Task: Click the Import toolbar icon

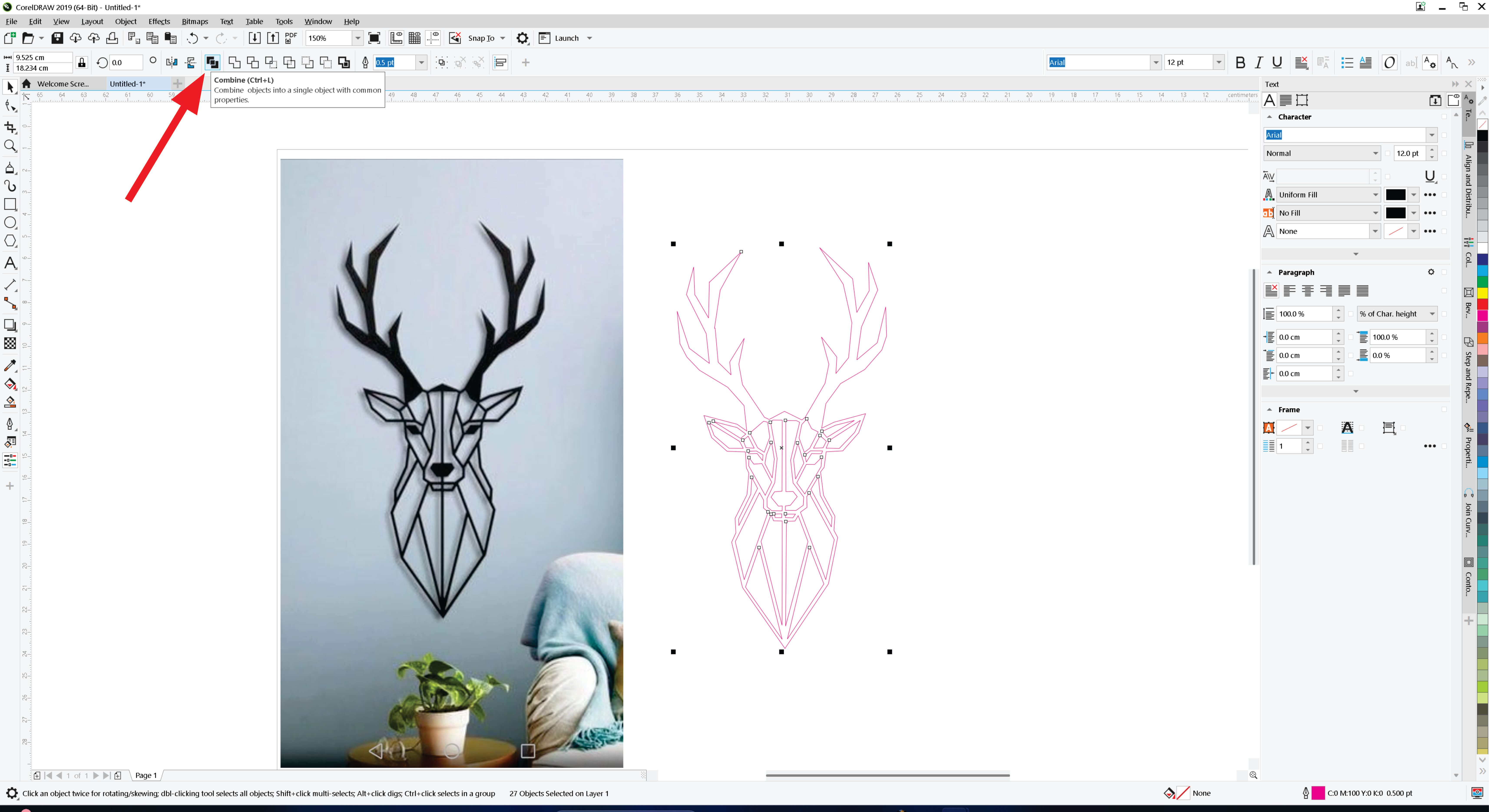Action: [254, 38]
